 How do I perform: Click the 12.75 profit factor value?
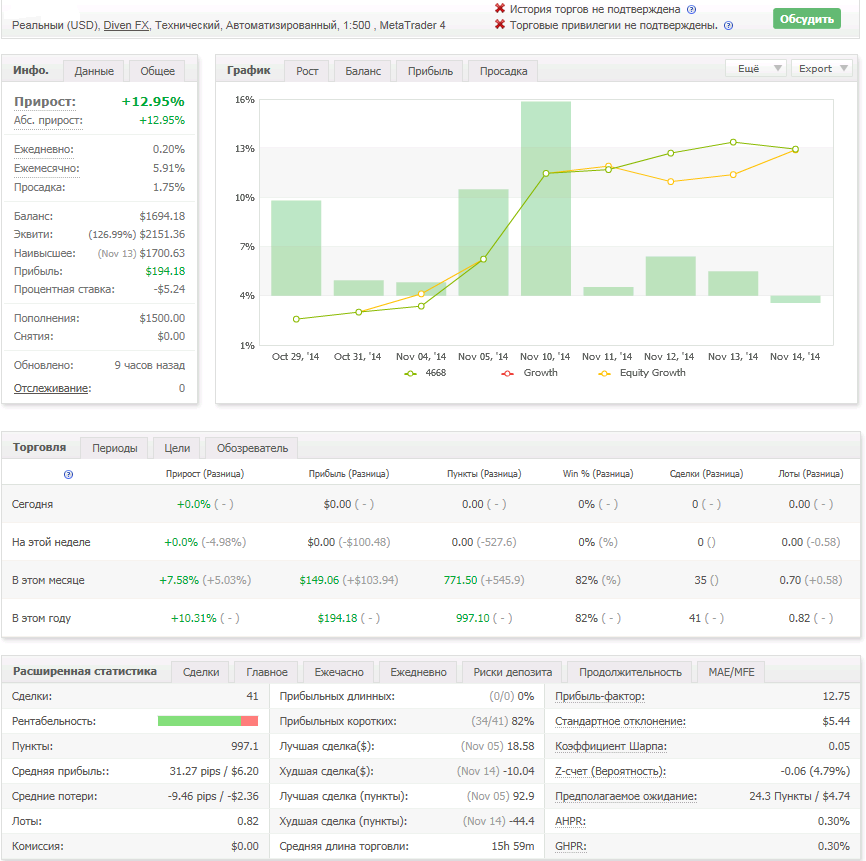pos(836,696)
